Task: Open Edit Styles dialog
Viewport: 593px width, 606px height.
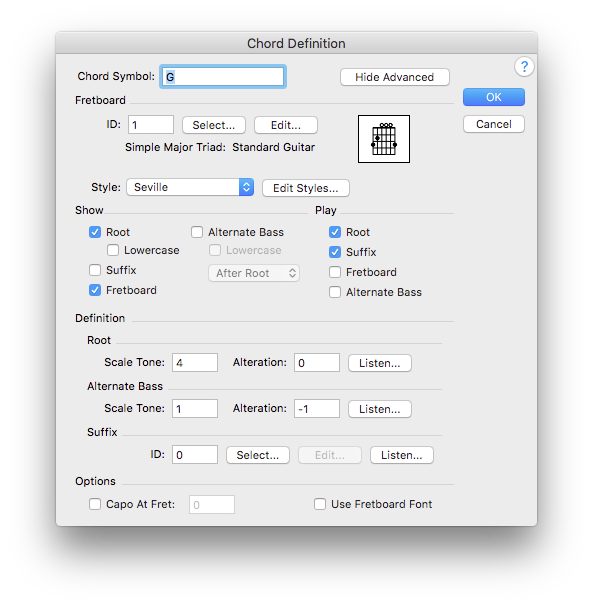Action: [x=306, y=188]
